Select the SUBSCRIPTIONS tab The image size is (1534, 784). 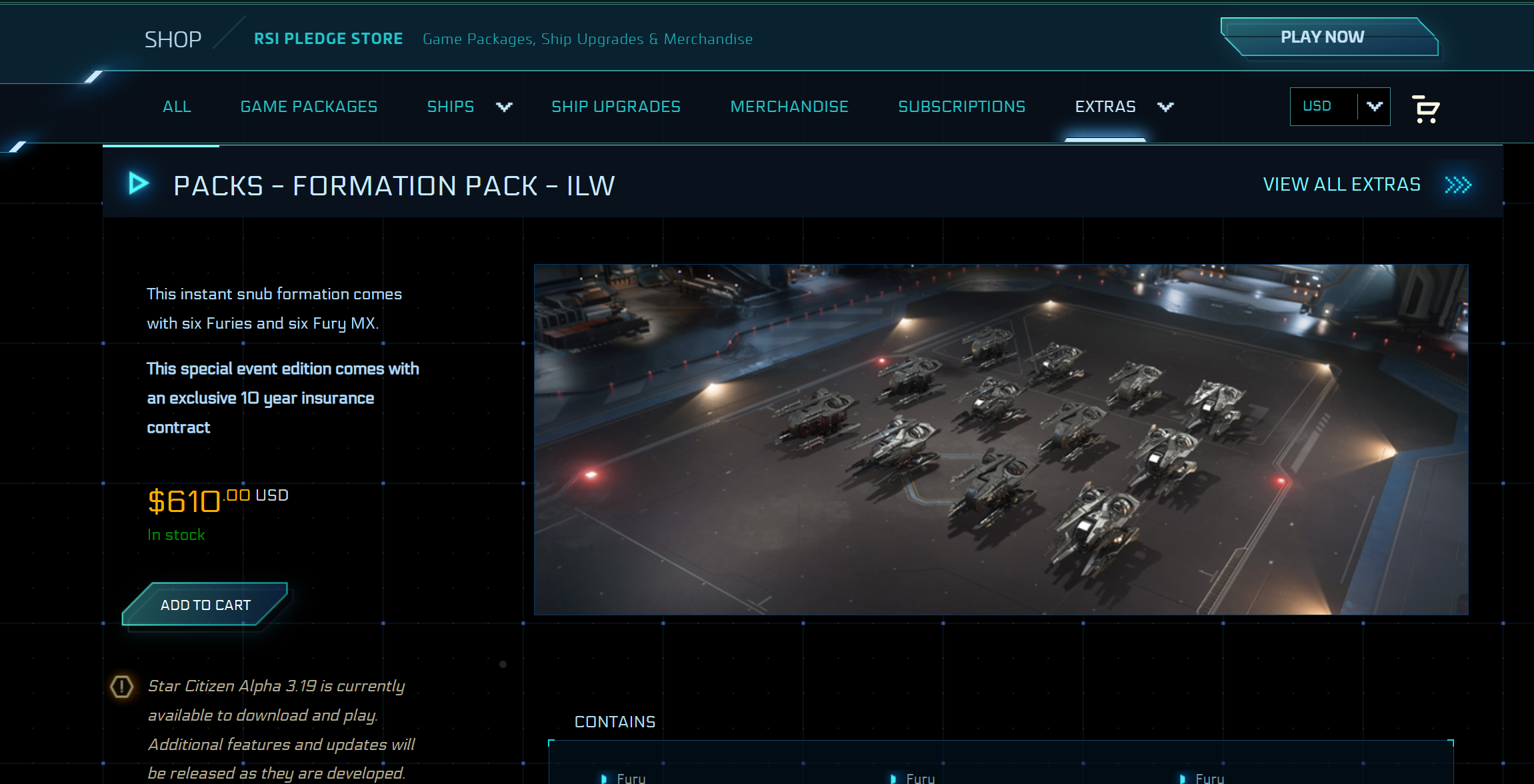coord(962,107)
